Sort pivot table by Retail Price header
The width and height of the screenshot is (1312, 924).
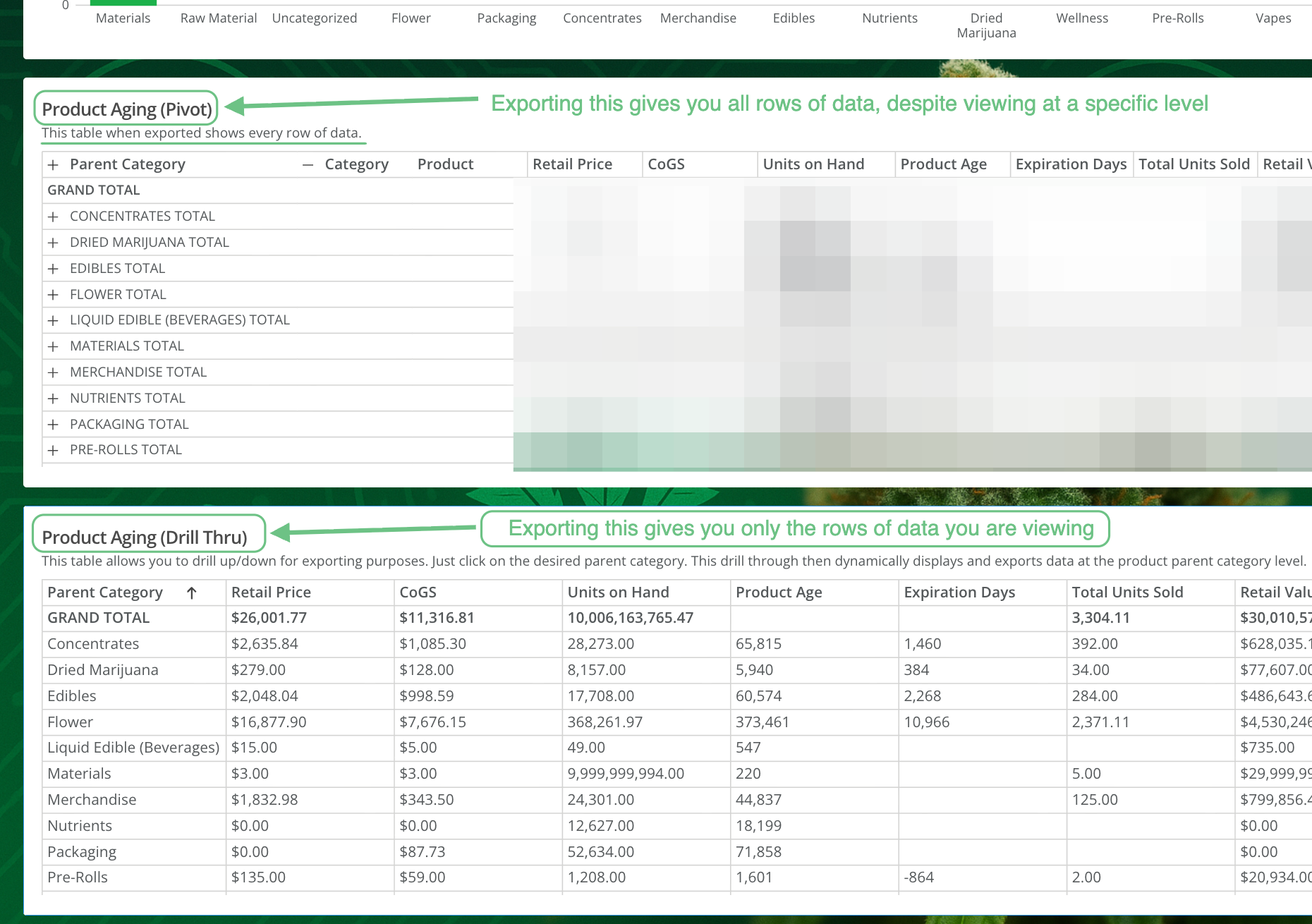pos(572,164)
